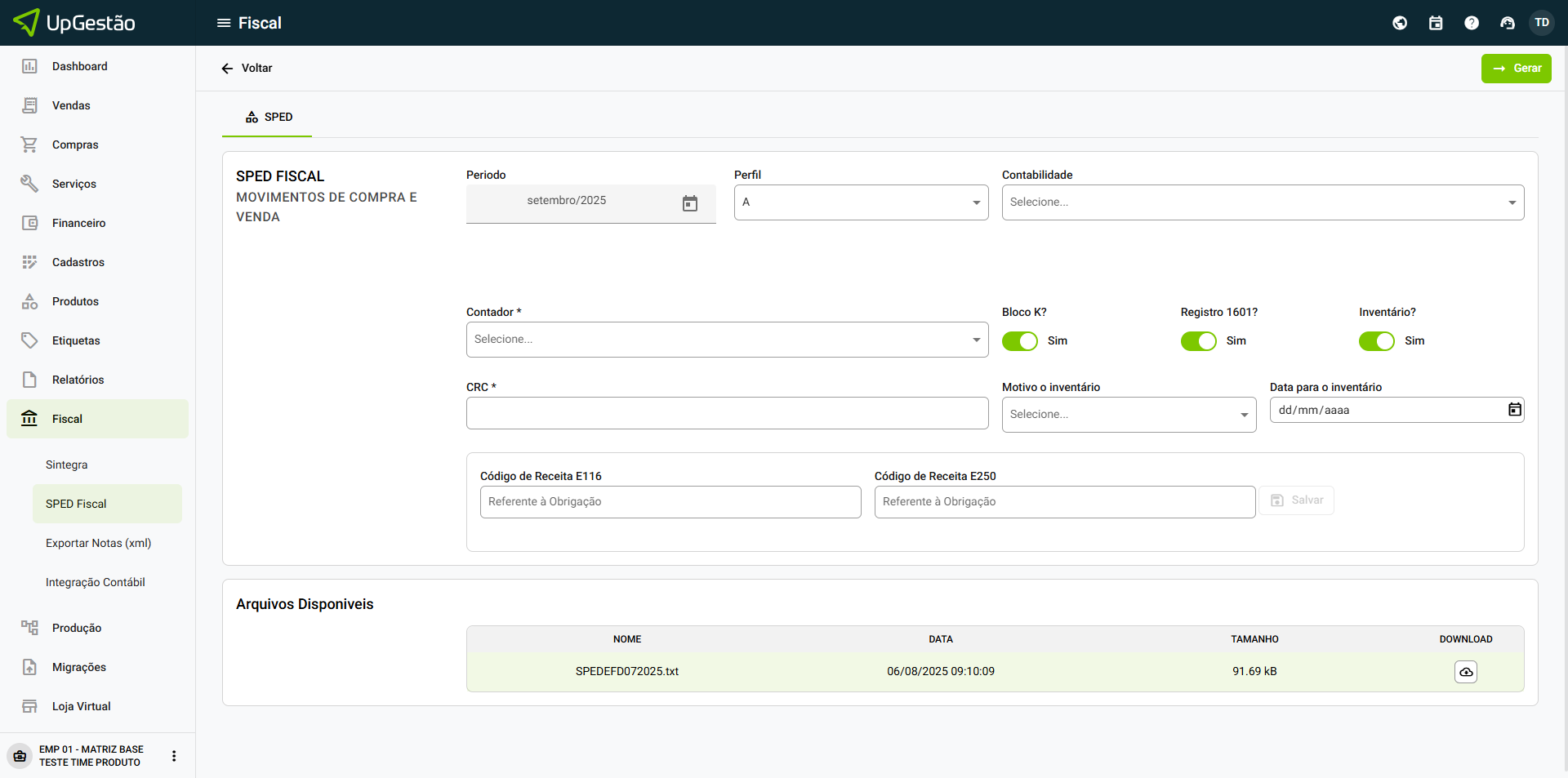Click the help question mark icon
Image resolution: width=1568 pixels, height=778 pixels.
[1471, 23]
